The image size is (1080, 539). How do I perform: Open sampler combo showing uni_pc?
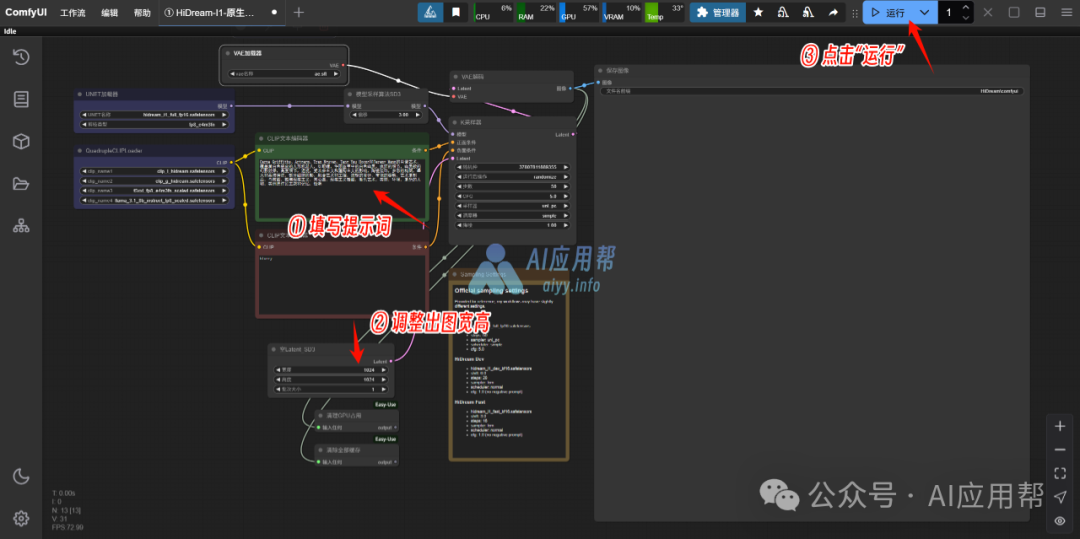(512, 206)
